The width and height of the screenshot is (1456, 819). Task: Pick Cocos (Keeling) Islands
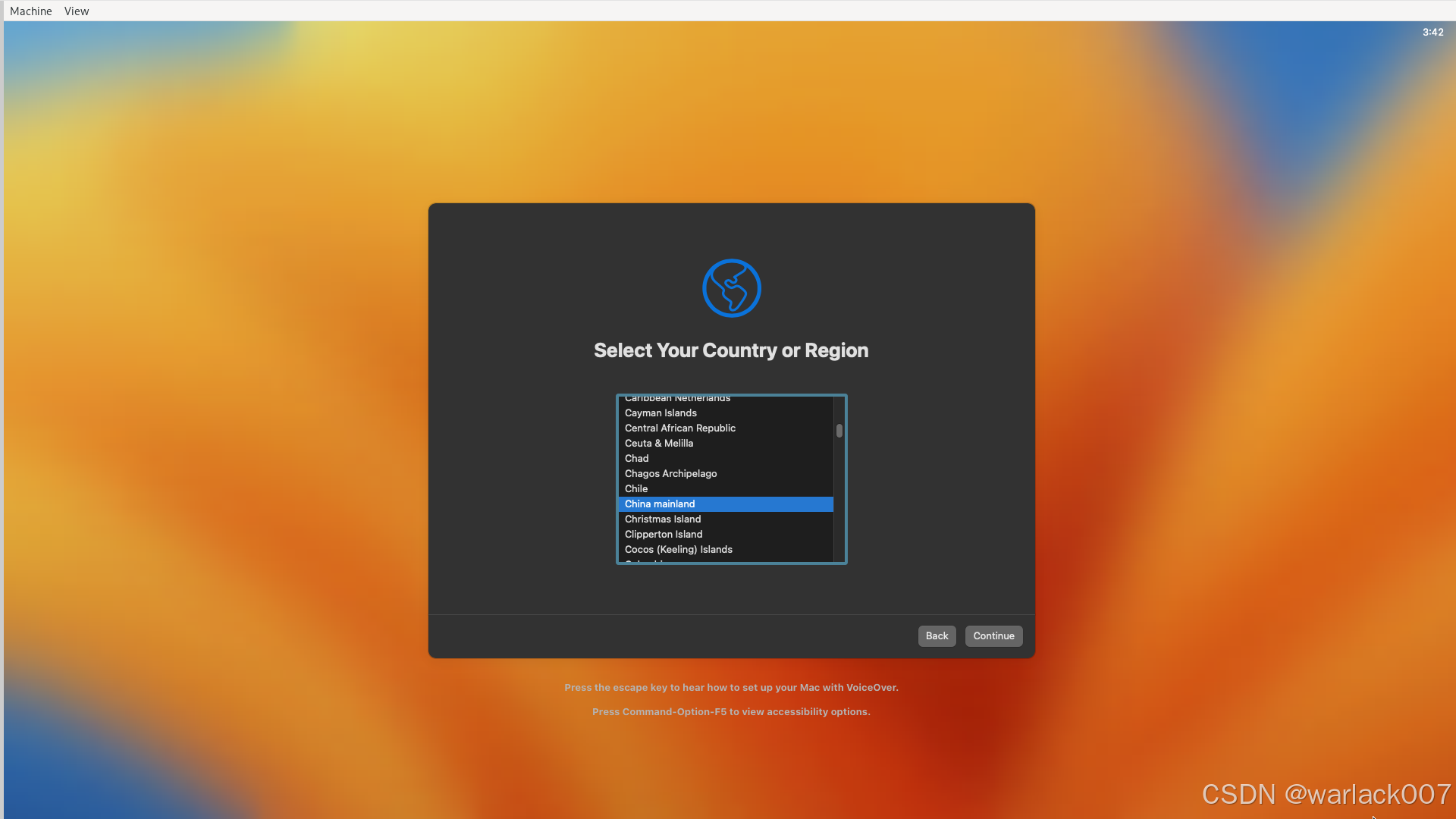[726, 550]
